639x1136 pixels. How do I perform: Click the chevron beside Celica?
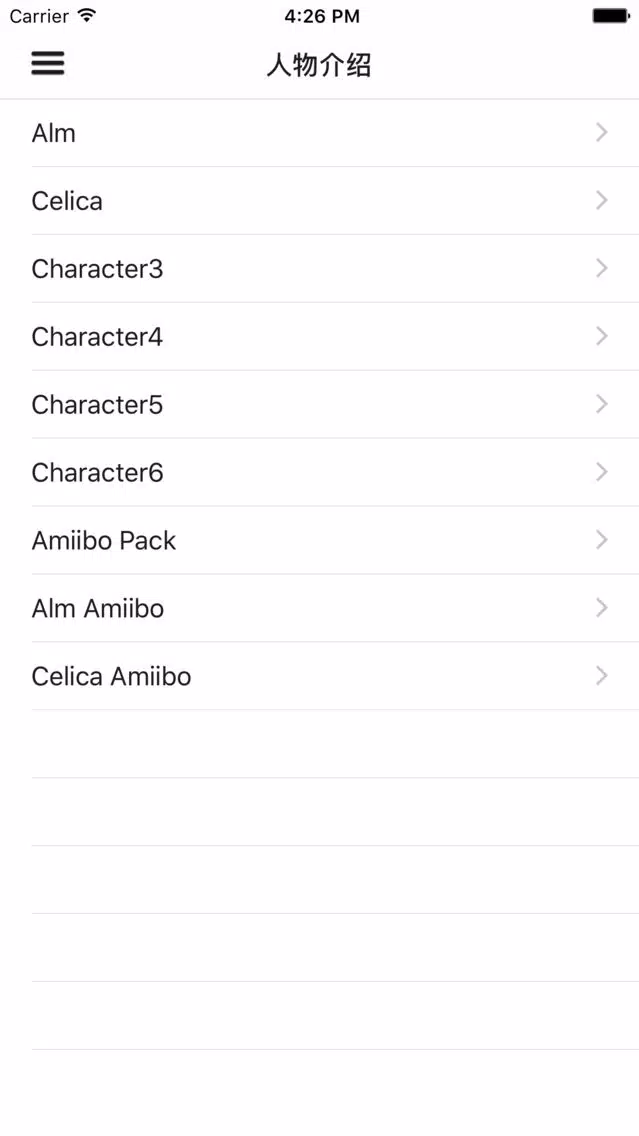tap(601, 201)
